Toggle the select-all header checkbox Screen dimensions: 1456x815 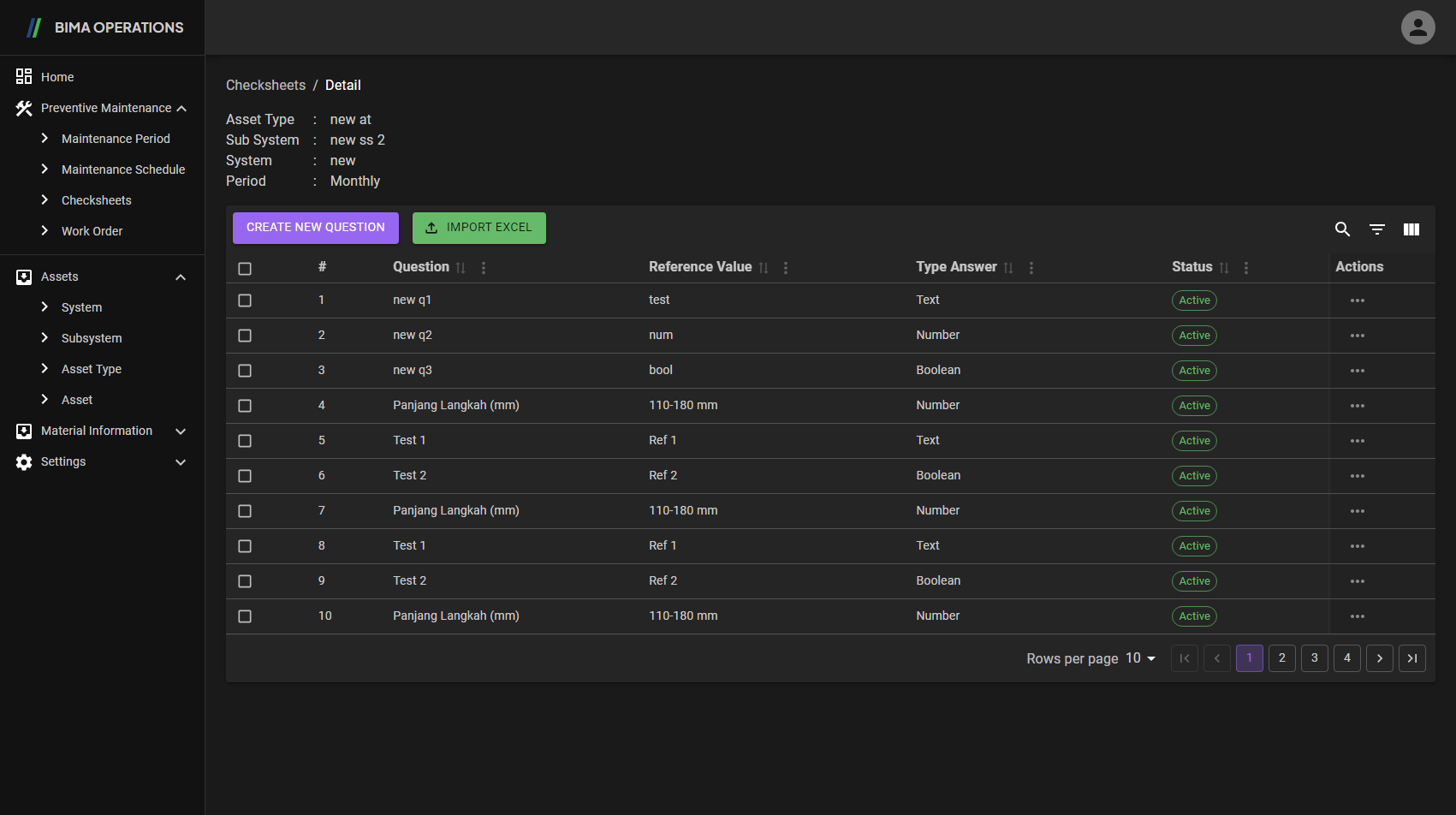coord(245,269)
